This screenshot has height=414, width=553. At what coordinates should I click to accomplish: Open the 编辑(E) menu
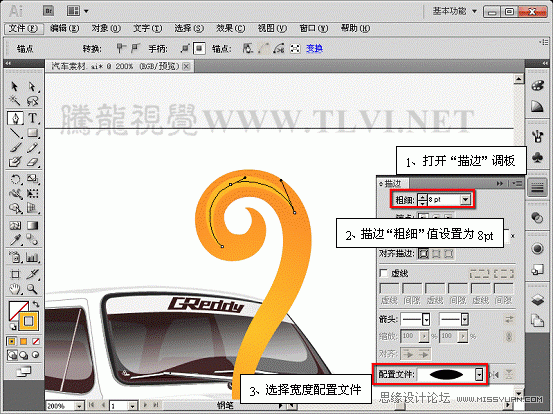65,28
